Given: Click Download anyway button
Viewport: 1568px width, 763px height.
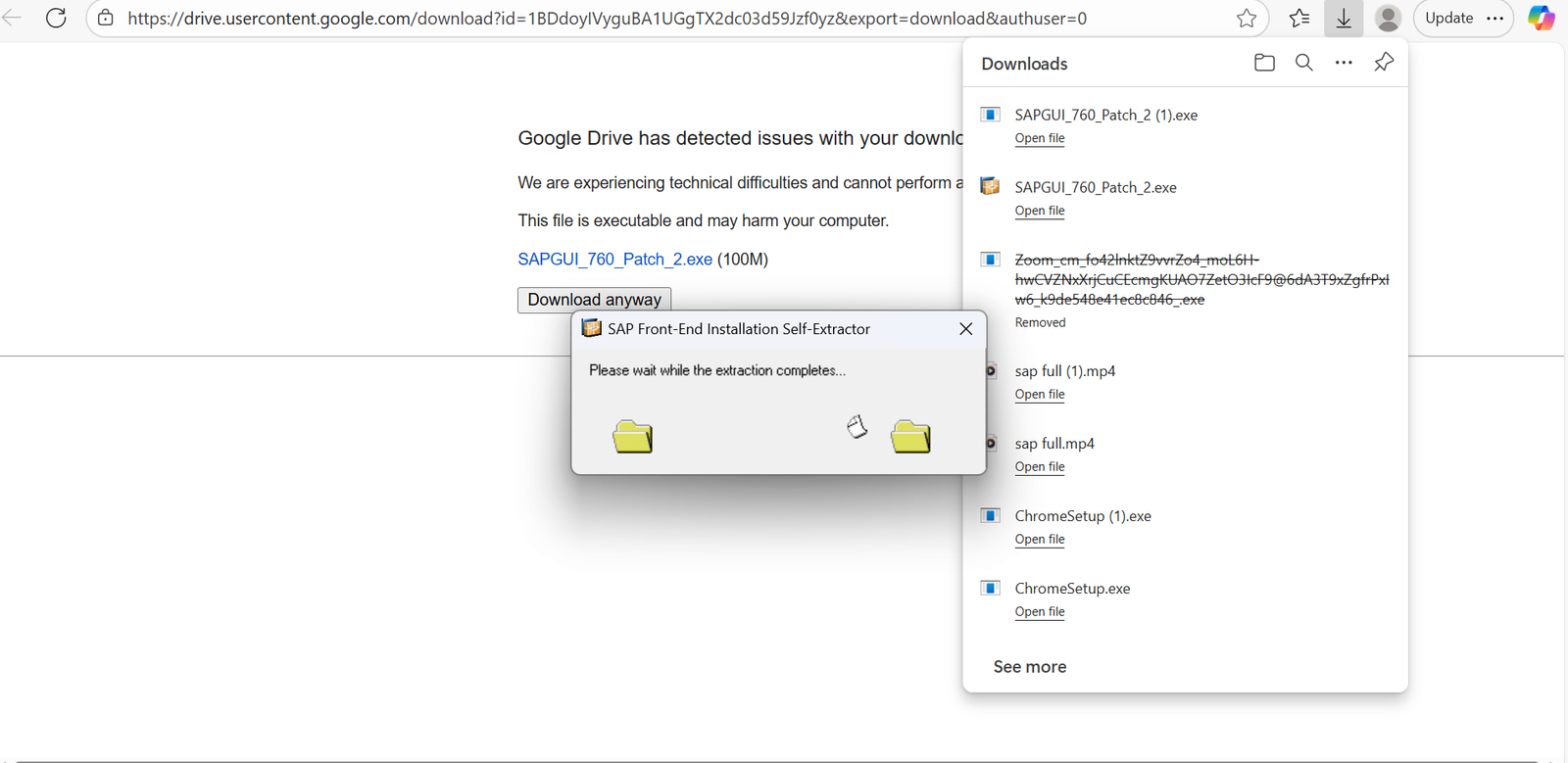Looking at the screenshot, I should (594, 300).
